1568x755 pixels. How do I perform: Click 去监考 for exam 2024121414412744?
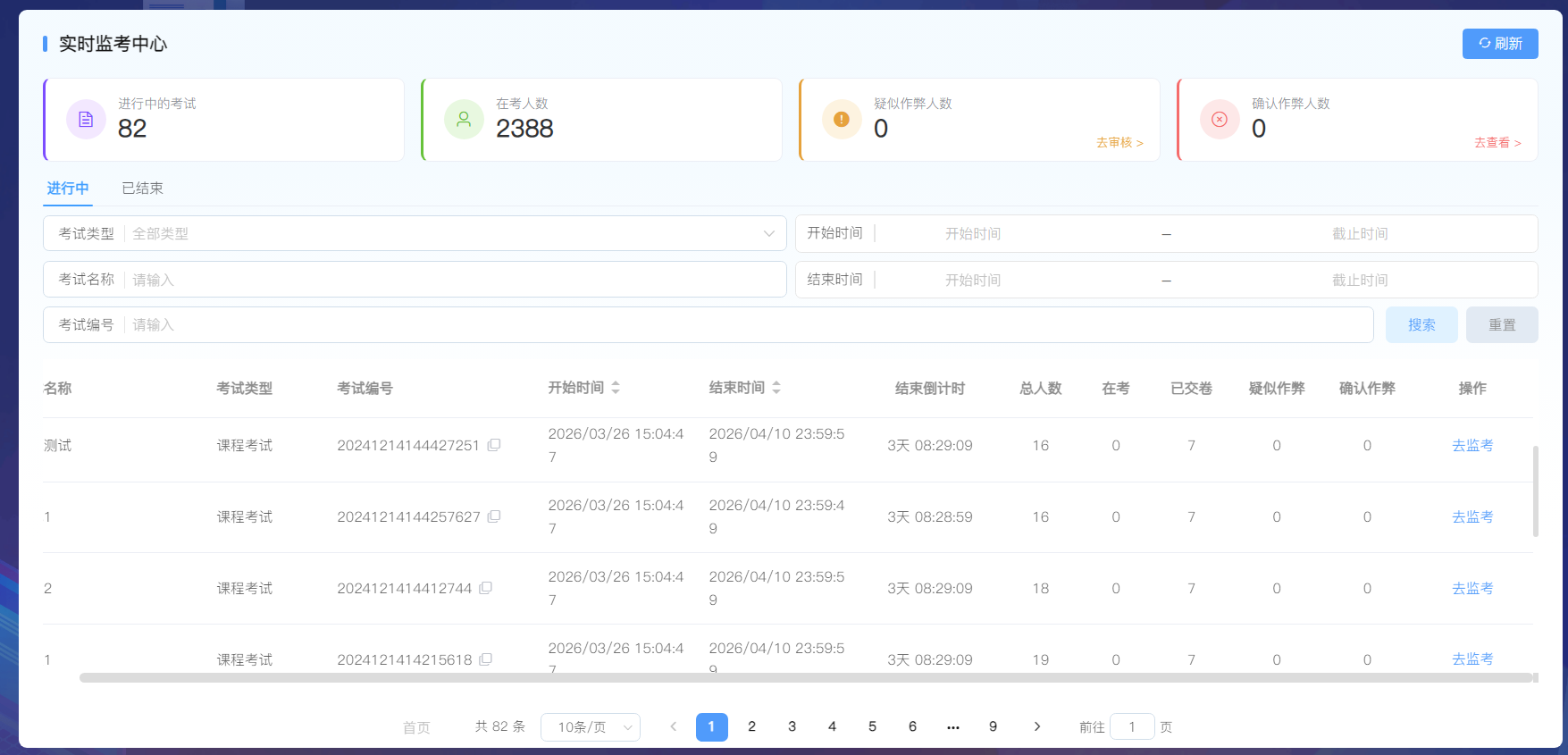click(x=1472, y=588)
